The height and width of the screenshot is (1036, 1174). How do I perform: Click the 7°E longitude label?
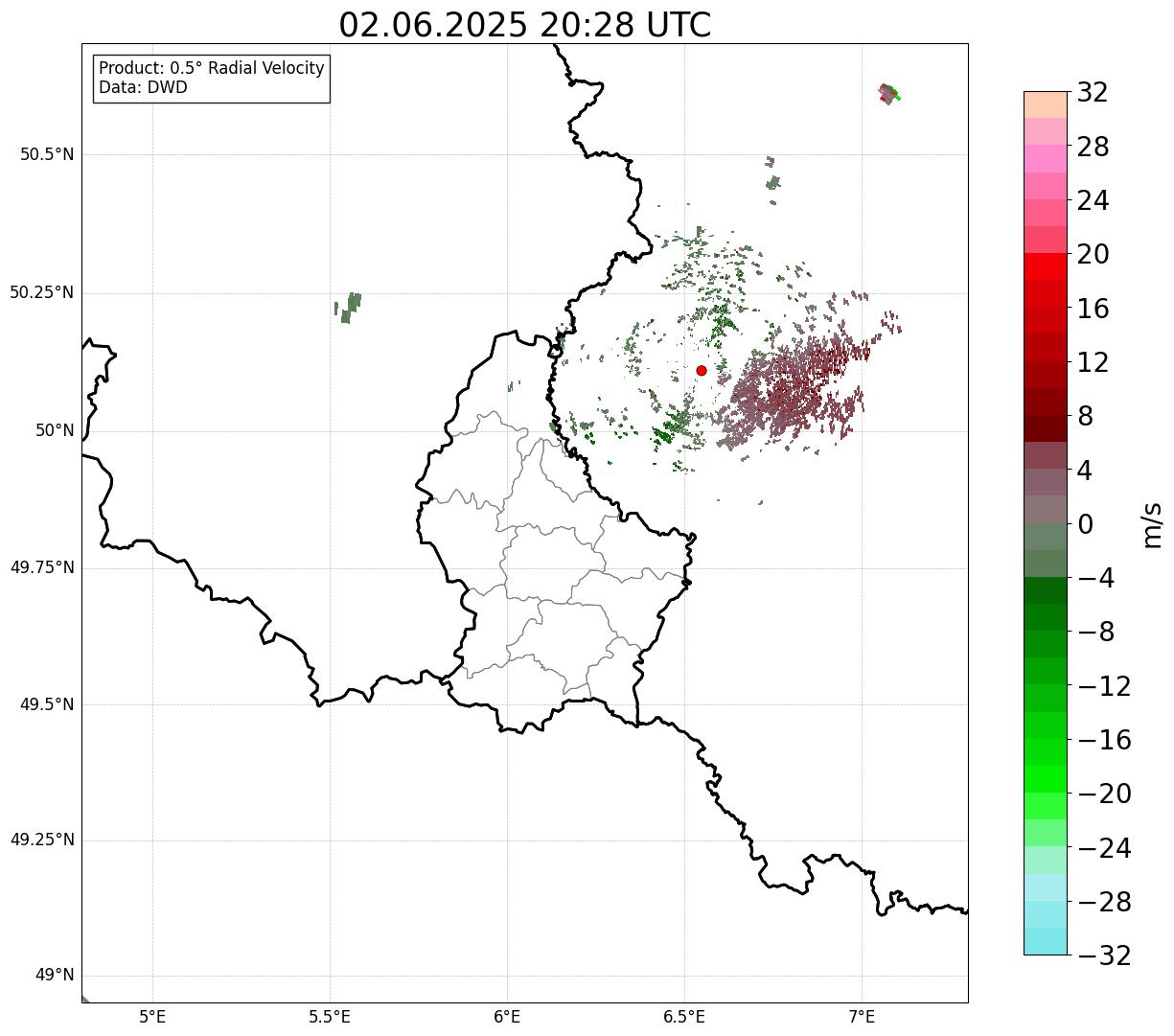863,1017
